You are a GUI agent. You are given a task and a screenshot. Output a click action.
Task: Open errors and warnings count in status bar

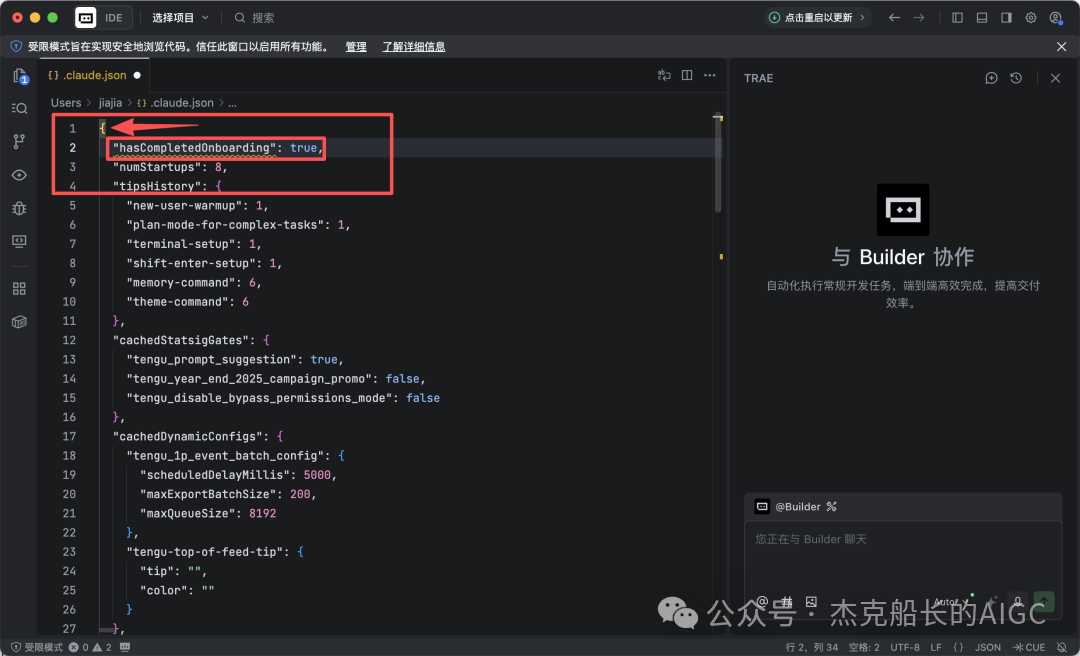pos(90,647)
